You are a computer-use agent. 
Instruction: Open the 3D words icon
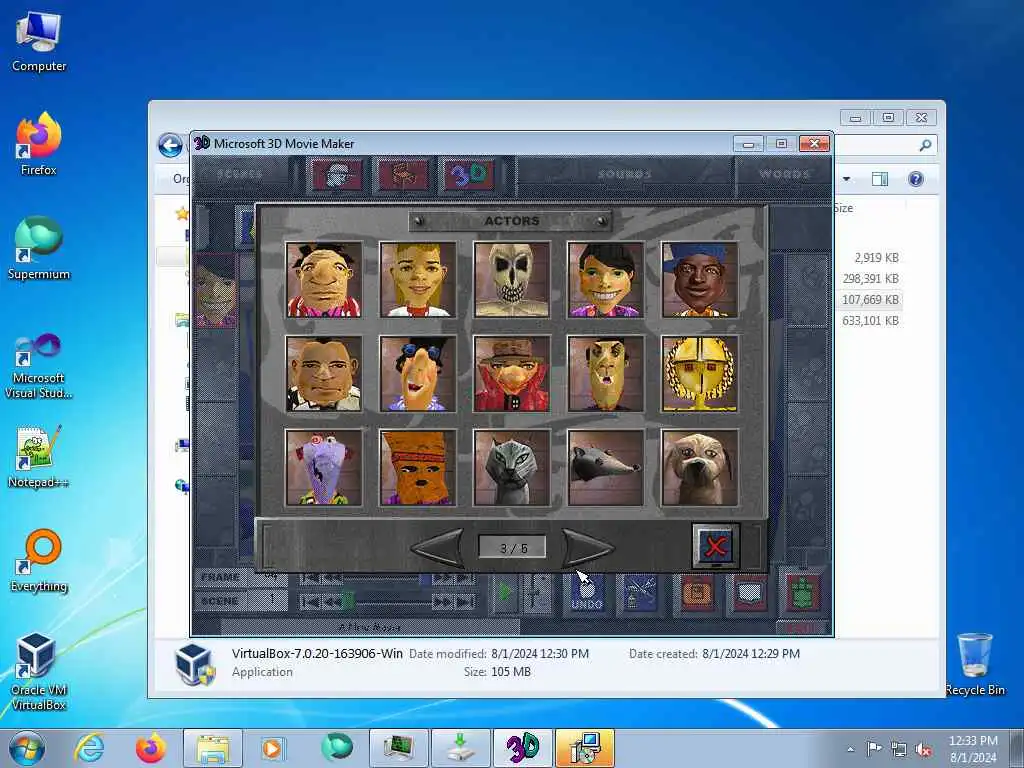click(469, 175)
